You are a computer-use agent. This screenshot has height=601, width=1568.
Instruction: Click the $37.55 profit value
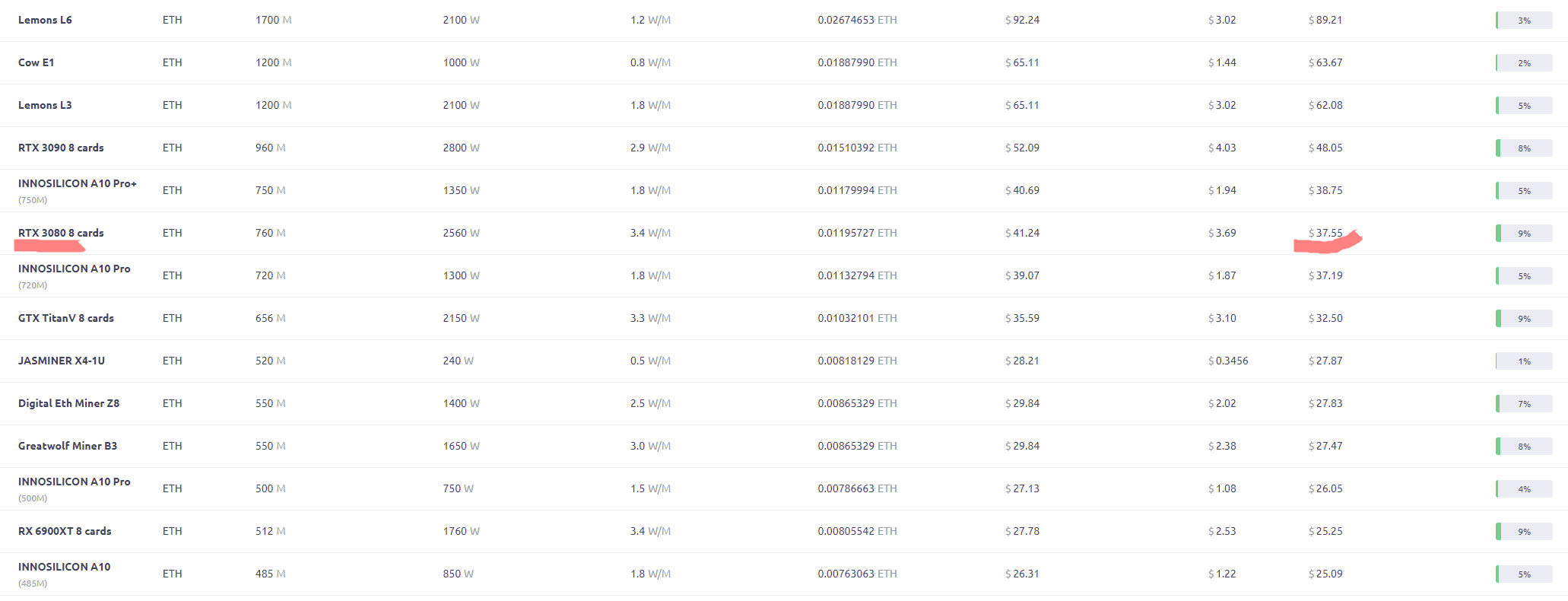click(x=1325, y=233)
